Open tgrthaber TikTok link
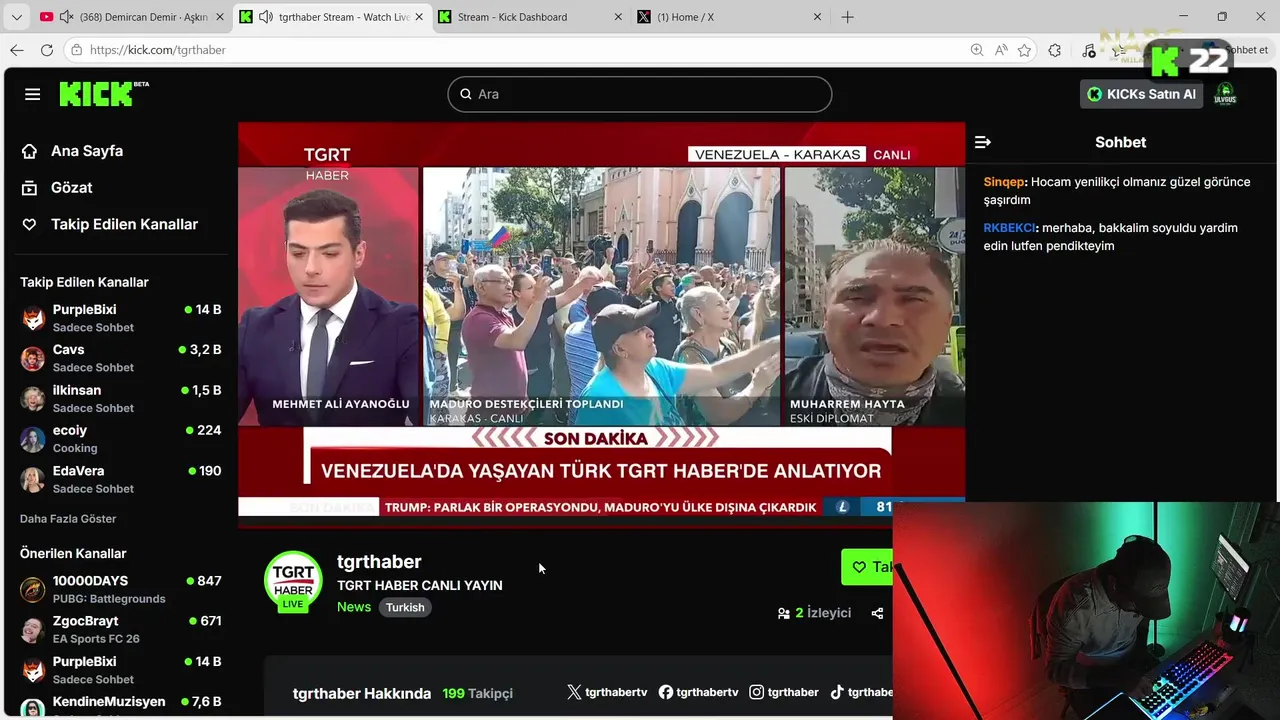The image size is (1280, 720). (861, 692)
